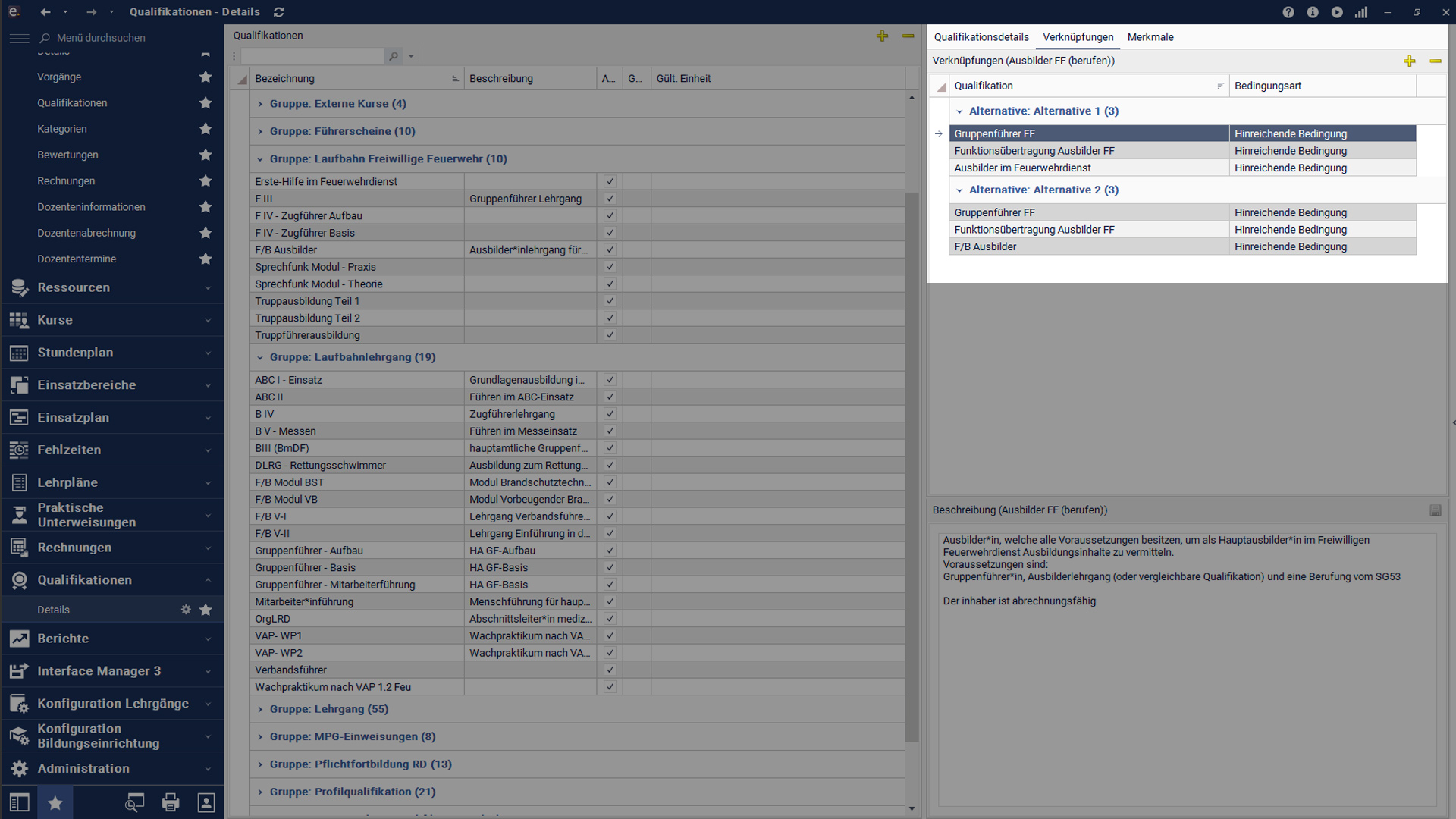The image size is (1456, 819).
Task: Open the print icon in the bottom bar
Action: 171,802
